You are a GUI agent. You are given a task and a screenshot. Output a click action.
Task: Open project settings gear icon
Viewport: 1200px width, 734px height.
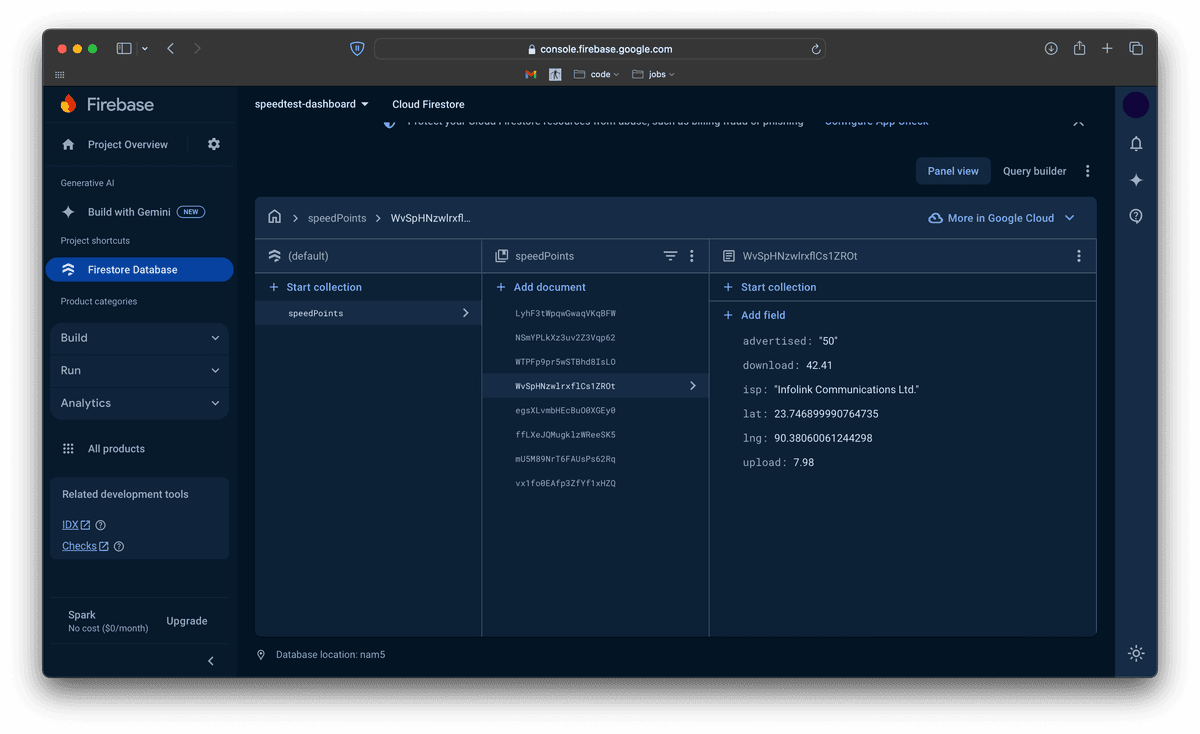click(x=214, y=144)
